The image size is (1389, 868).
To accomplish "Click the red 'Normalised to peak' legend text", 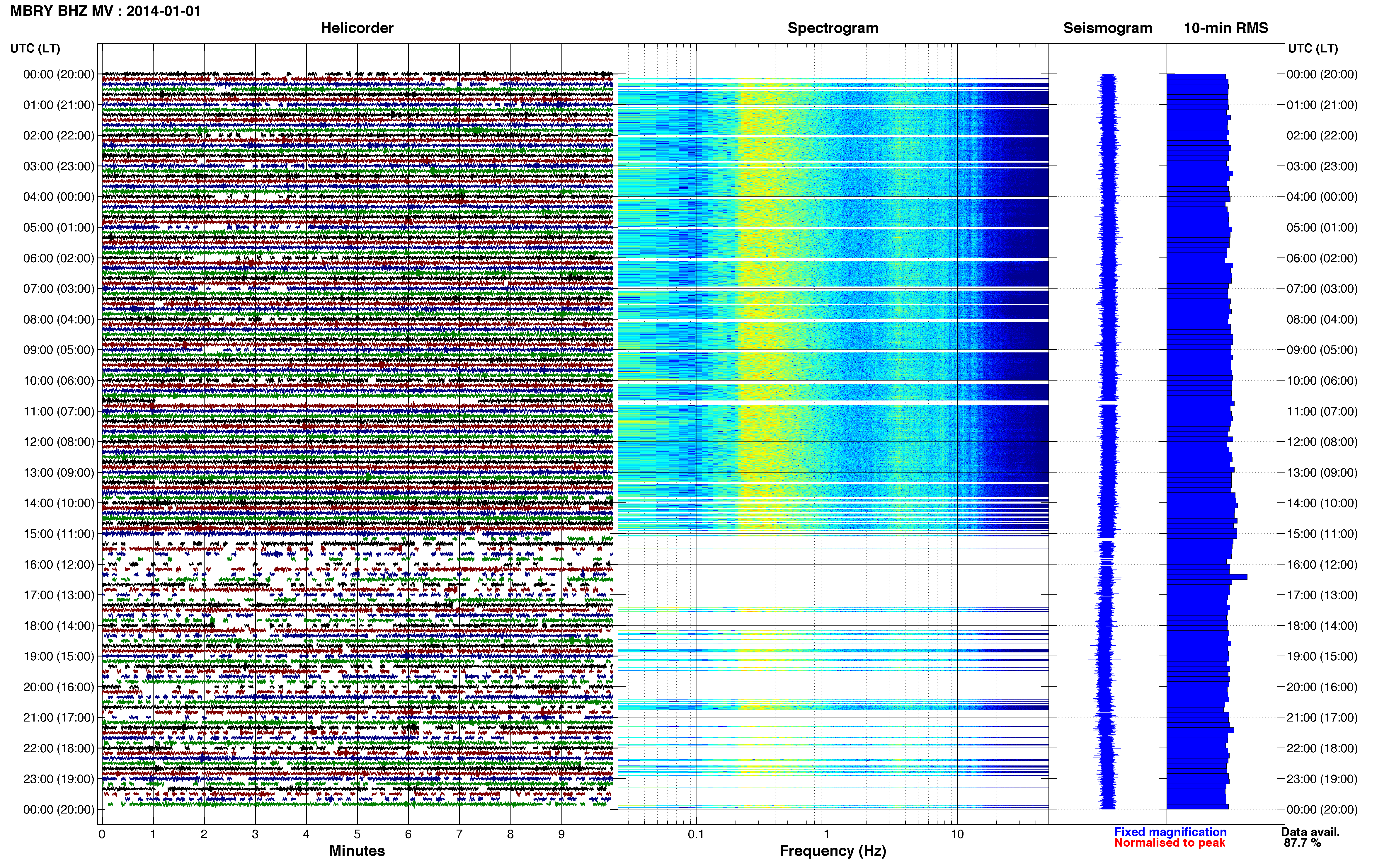I will [x=1170, y=843].
